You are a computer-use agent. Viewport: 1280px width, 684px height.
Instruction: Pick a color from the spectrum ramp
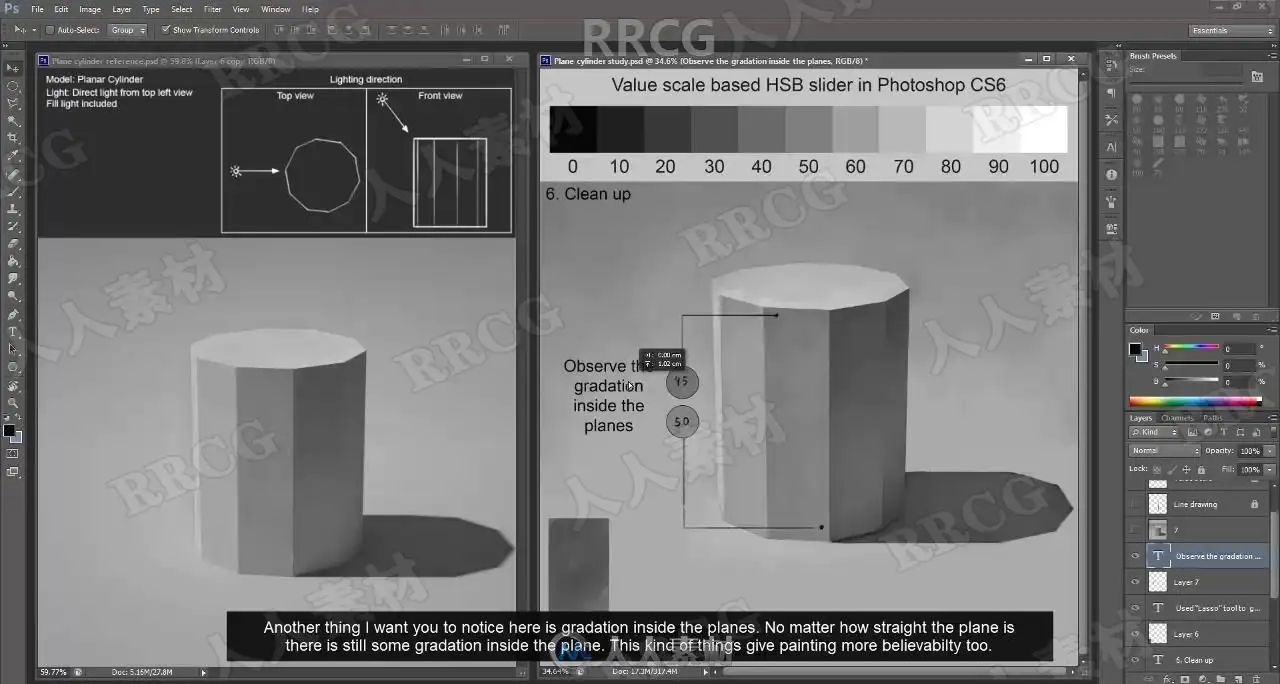tap(1195, 402)
